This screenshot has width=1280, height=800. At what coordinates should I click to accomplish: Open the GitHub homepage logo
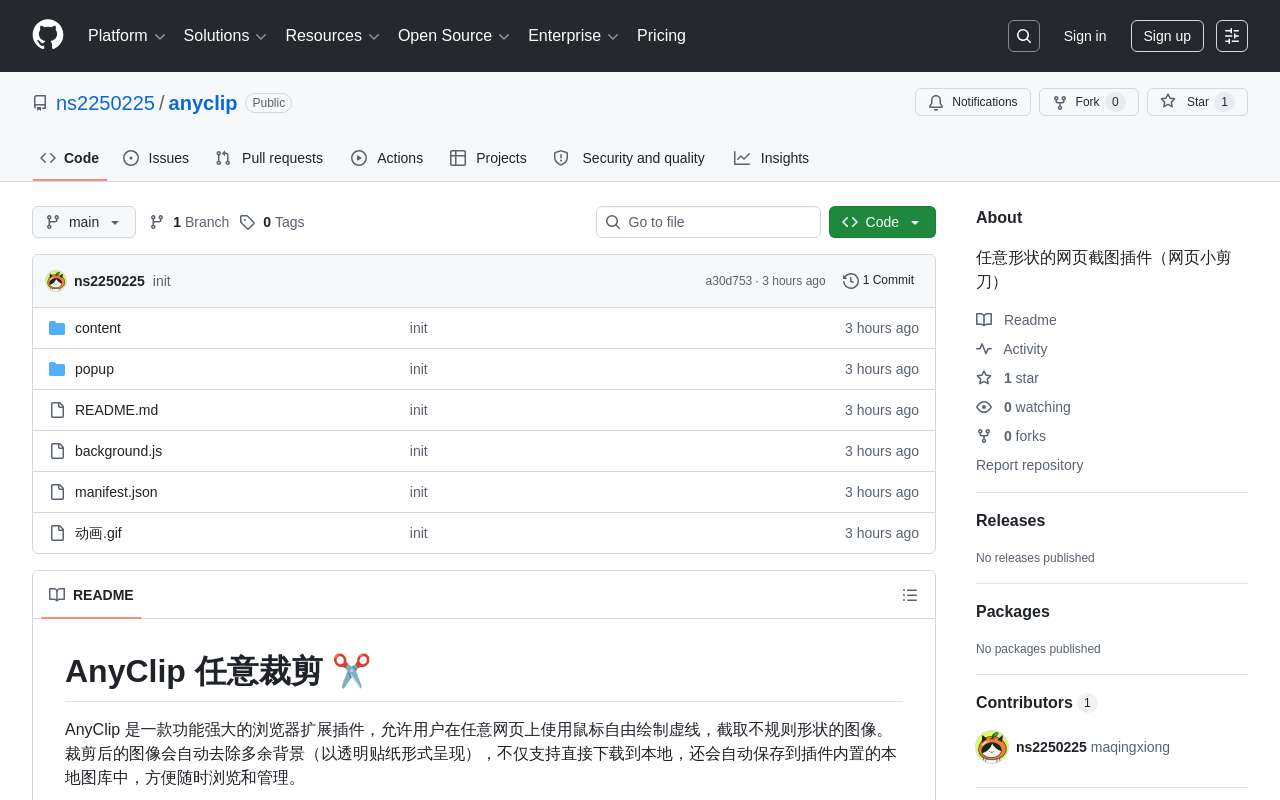coord(48,35)
